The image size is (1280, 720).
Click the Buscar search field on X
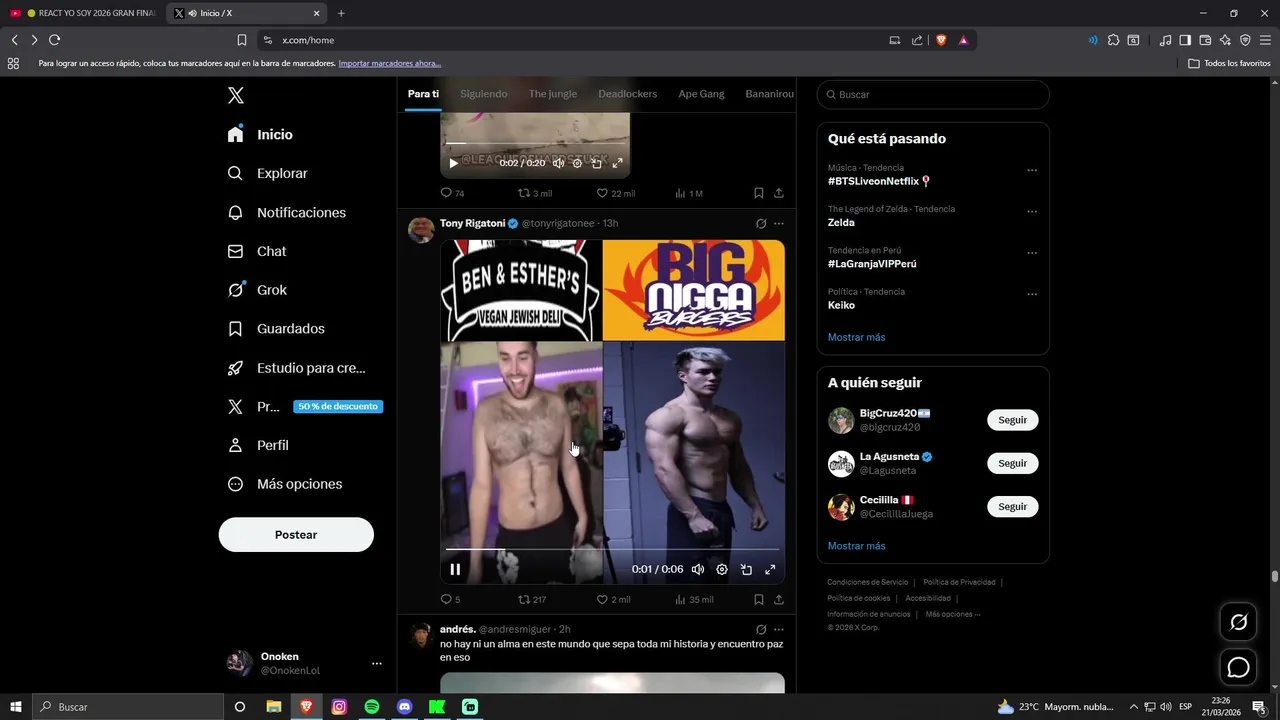coord(933,94)
